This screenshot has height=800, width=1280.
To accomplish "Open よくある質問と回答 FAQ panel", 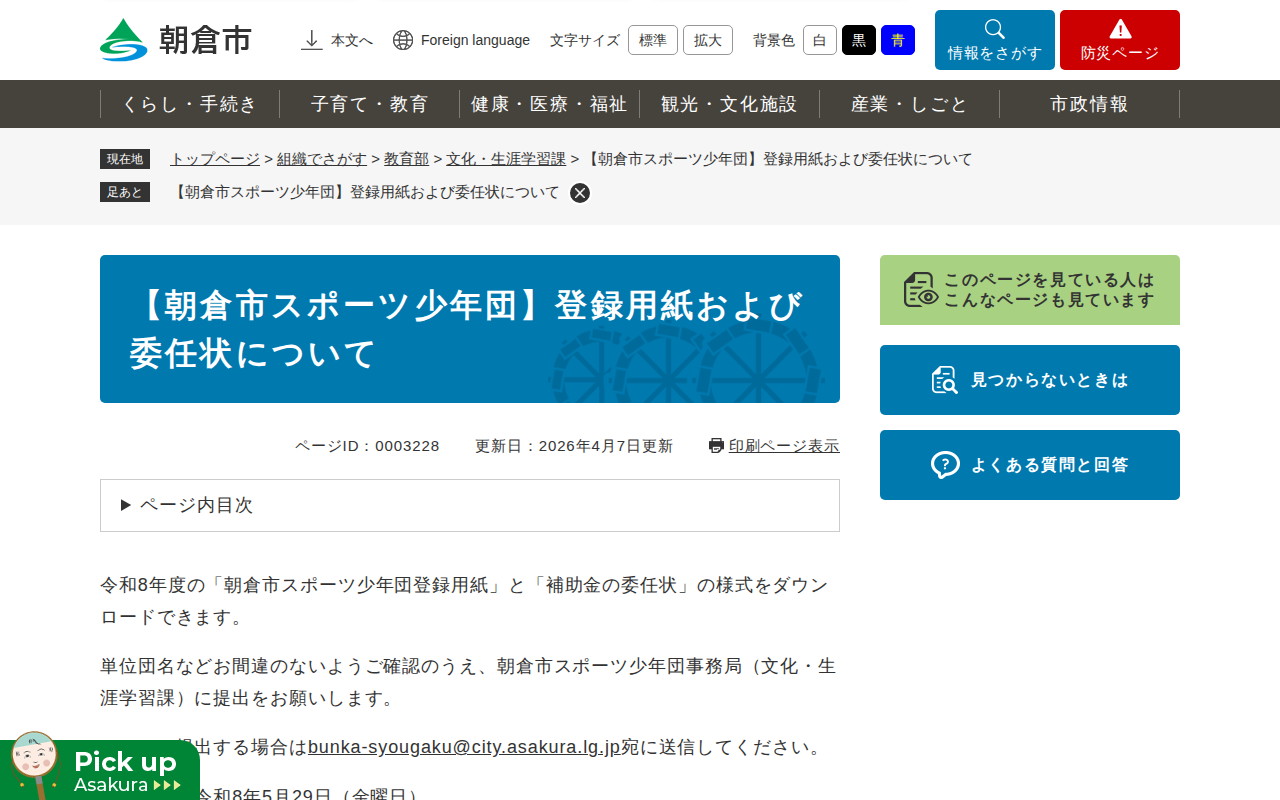I will coord(1029,464).
